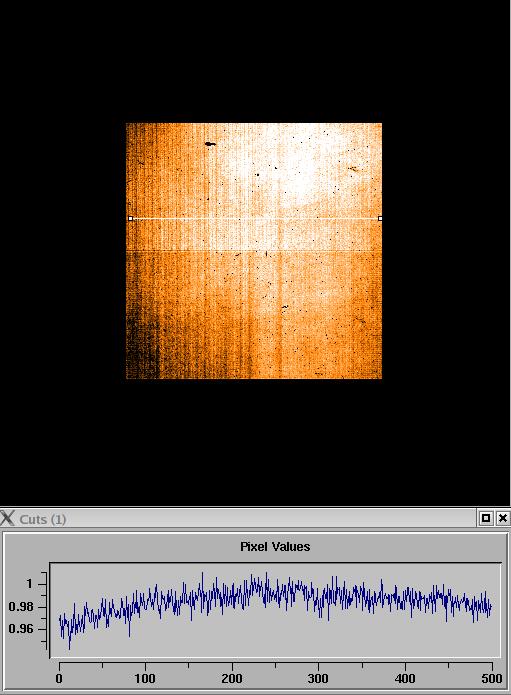Click the 1 label on the y-axis

click(x=30, y=584)
